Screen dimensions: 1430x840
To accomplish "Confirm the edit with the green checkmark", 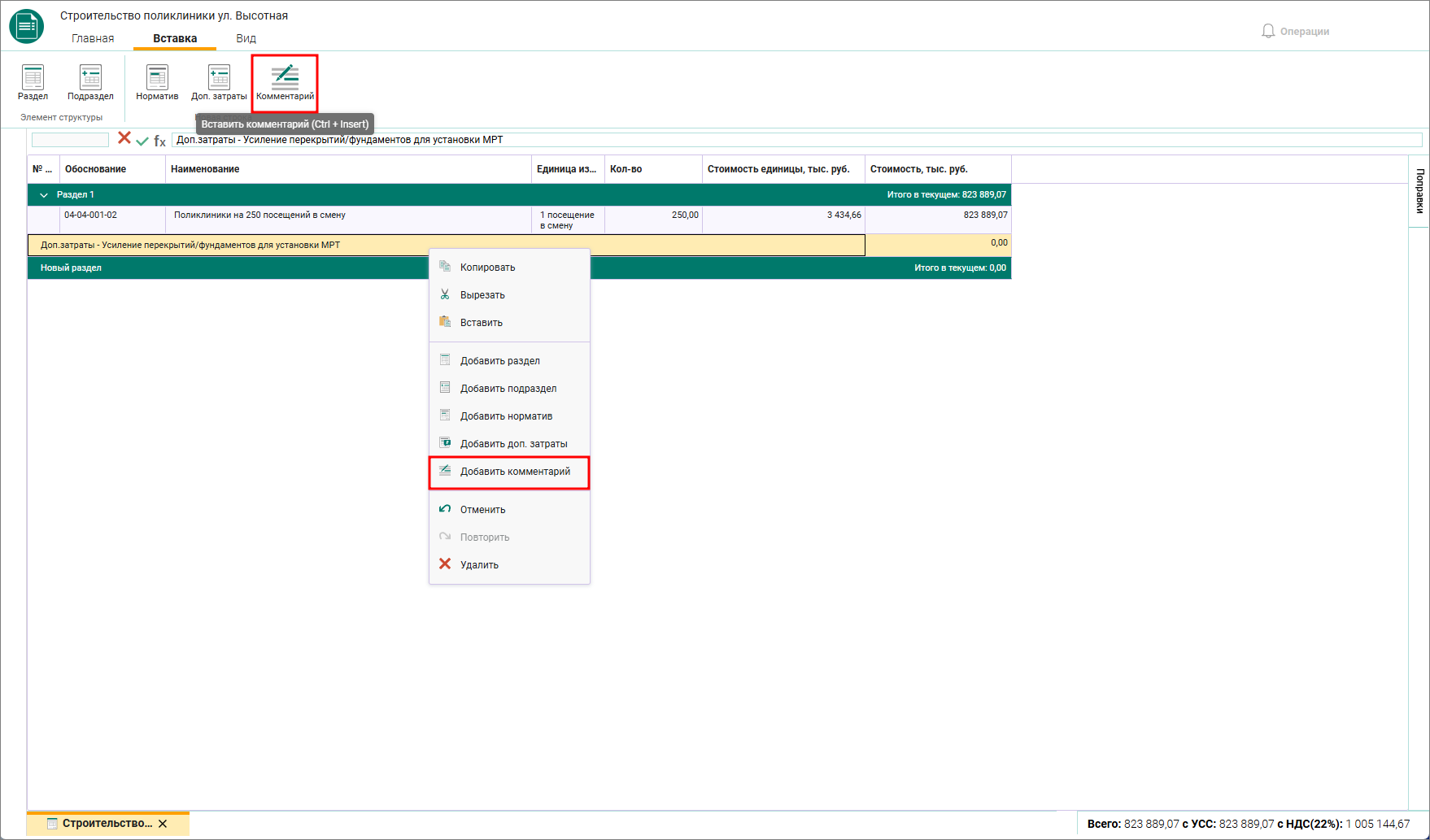I will coord(142,141).
